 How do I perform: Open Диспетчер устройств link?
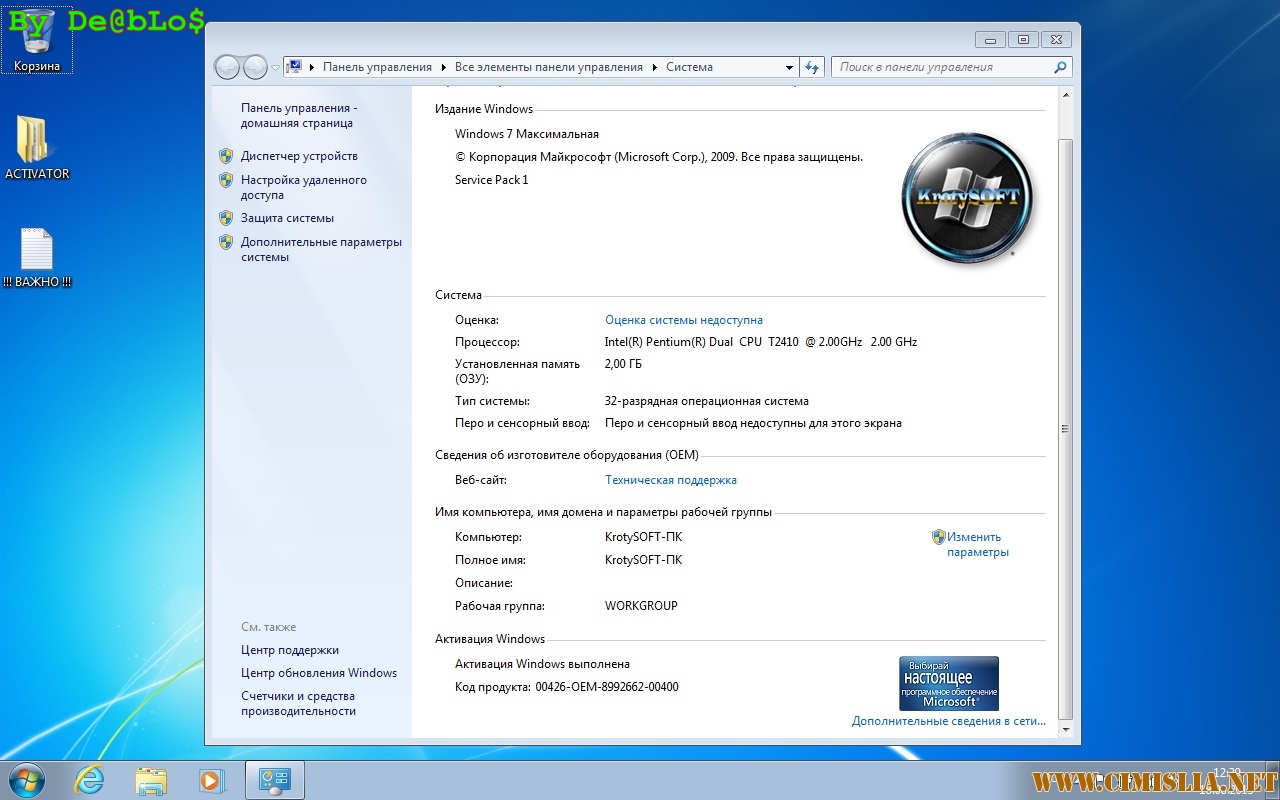pos(299,156)
